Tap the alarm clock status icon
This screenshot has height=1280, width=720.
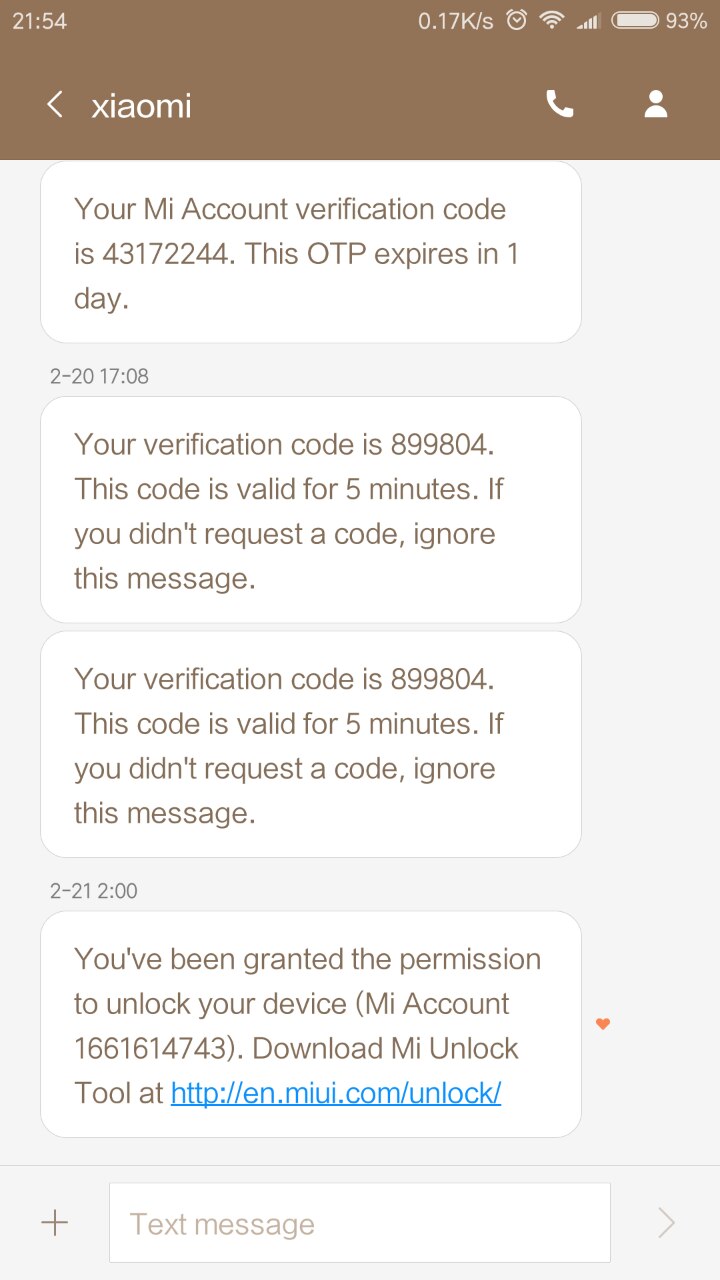[517, 20]
